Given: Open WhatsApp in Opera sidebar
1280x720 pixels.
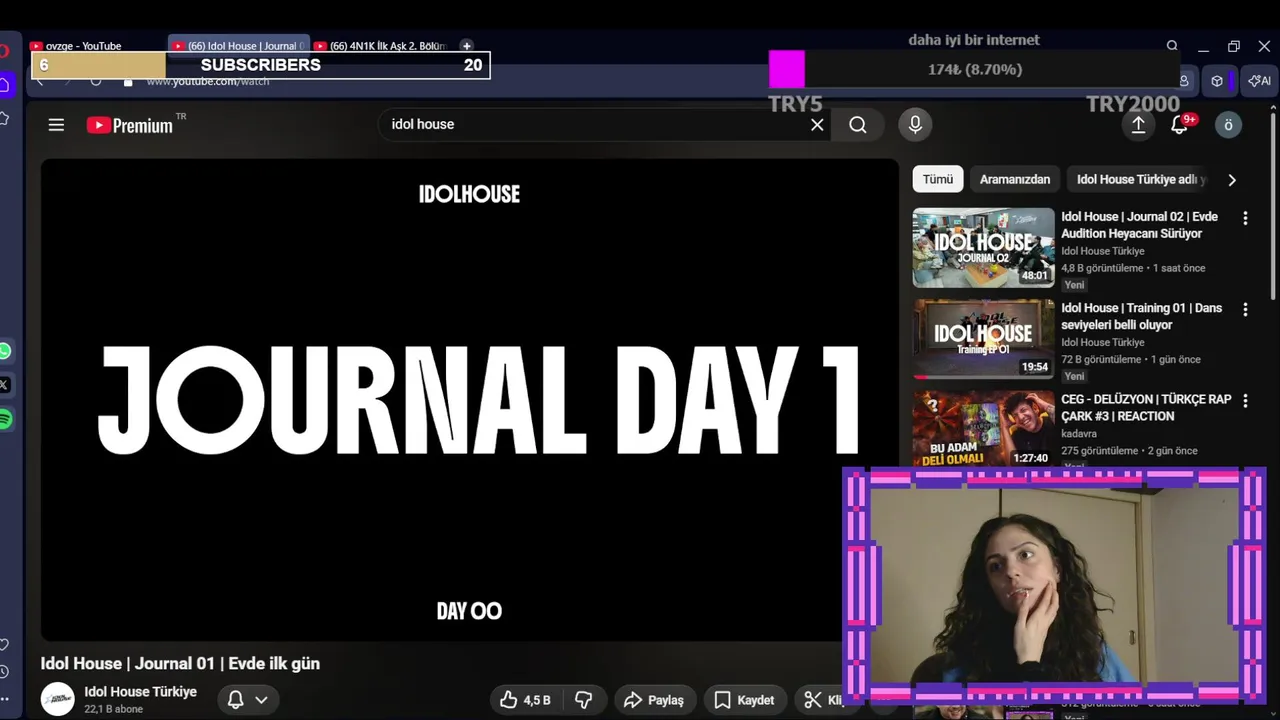Looking at the screenshot, I should [x=5, y=351].
